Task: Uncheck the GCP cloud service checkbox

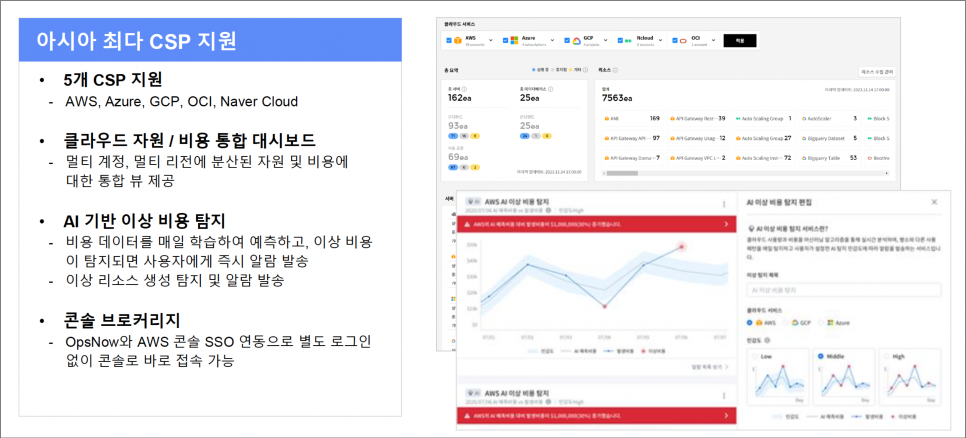Action: [x=567, y=41]
